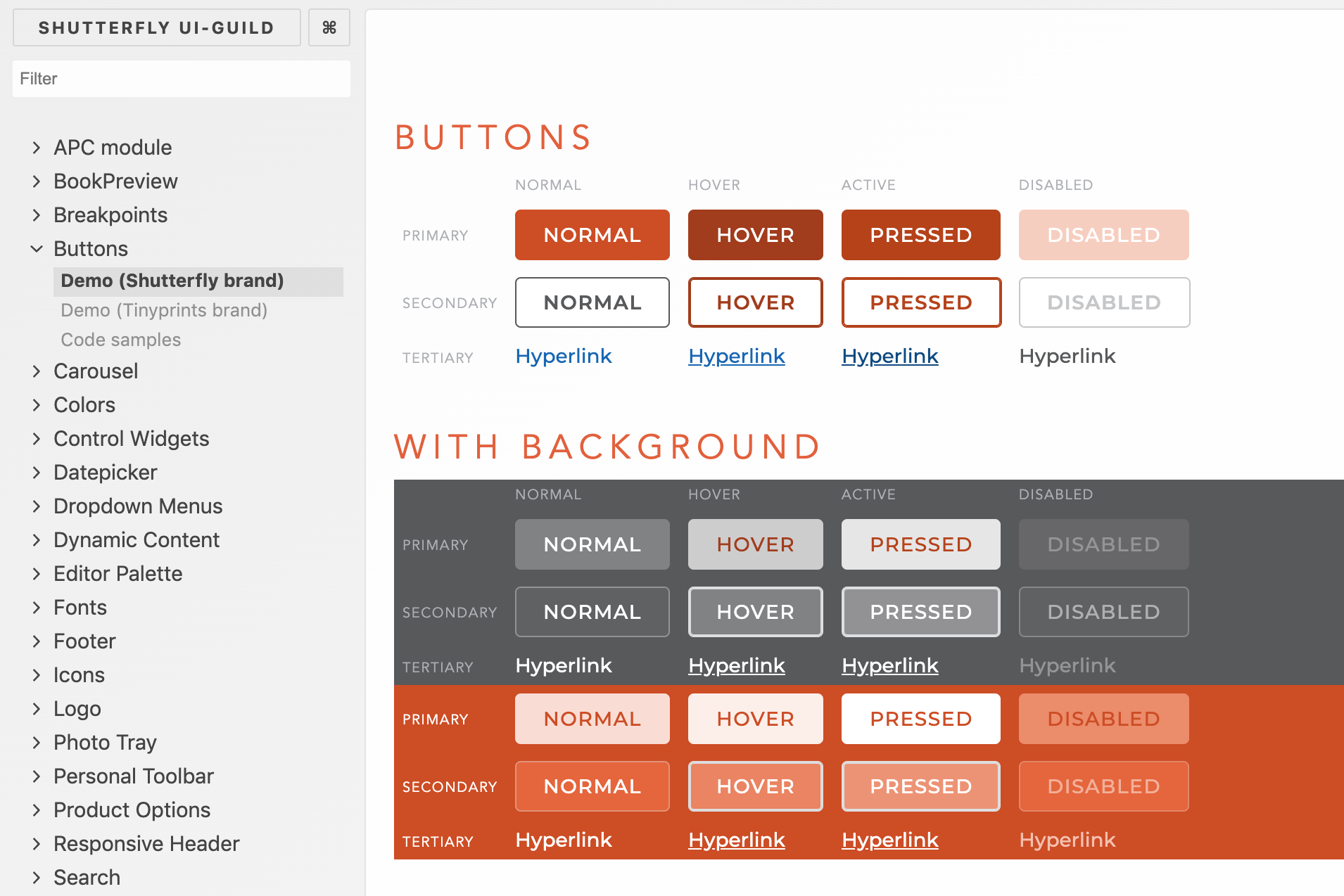This screenshot has width=1344, height=896.
Task: Click white Hyperlink under Normal on gray
Action: (564, 666)
